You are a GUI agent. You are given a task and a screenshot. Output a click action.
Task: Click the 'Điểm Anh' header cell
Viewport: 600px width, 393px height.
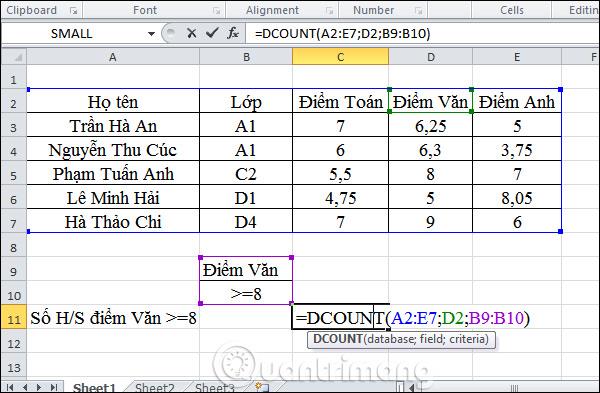coord(517,101)
